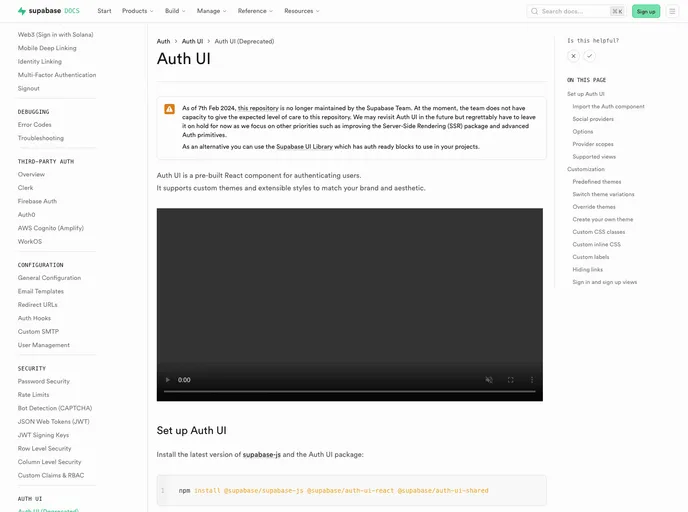The height and width of the screenshot is (512, 688).
Task: Jump to Predefined themes section
Action: (x=597, y=182)
